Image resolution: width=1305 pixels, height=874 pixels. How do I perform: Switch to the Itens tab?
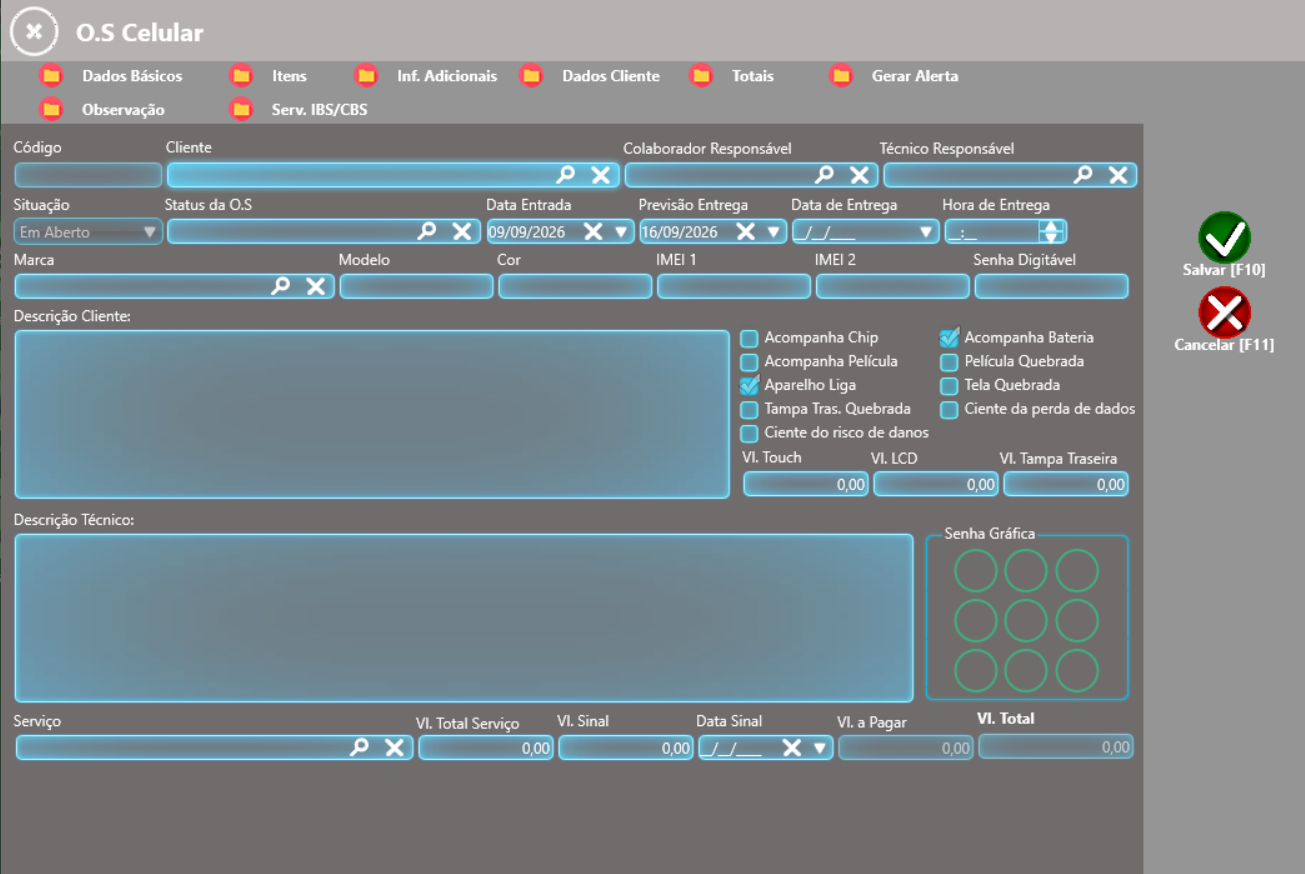click(x=289, y=76)
